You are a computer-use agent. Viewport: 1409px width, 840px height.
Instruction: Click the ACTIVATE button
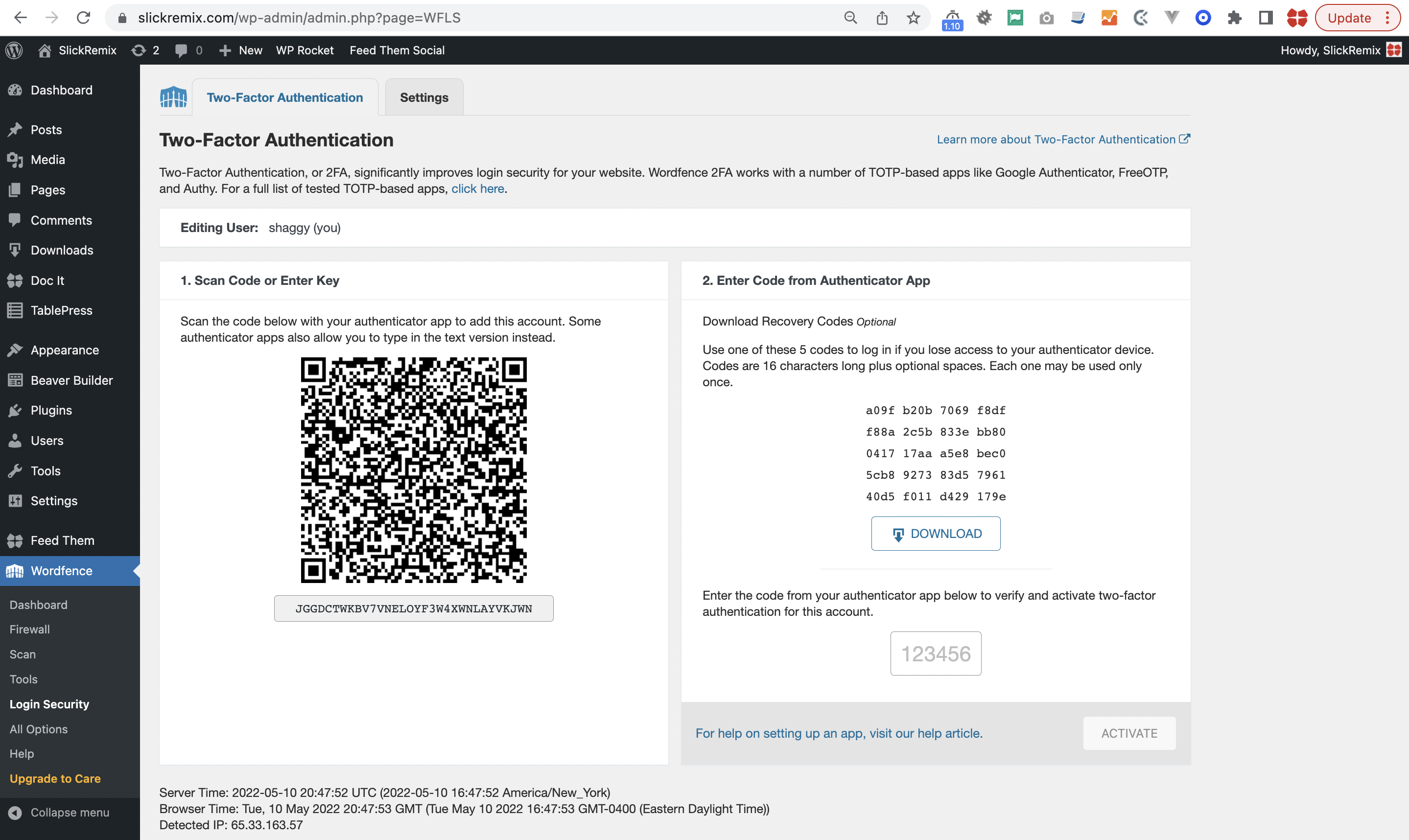tap(1129, 733)
